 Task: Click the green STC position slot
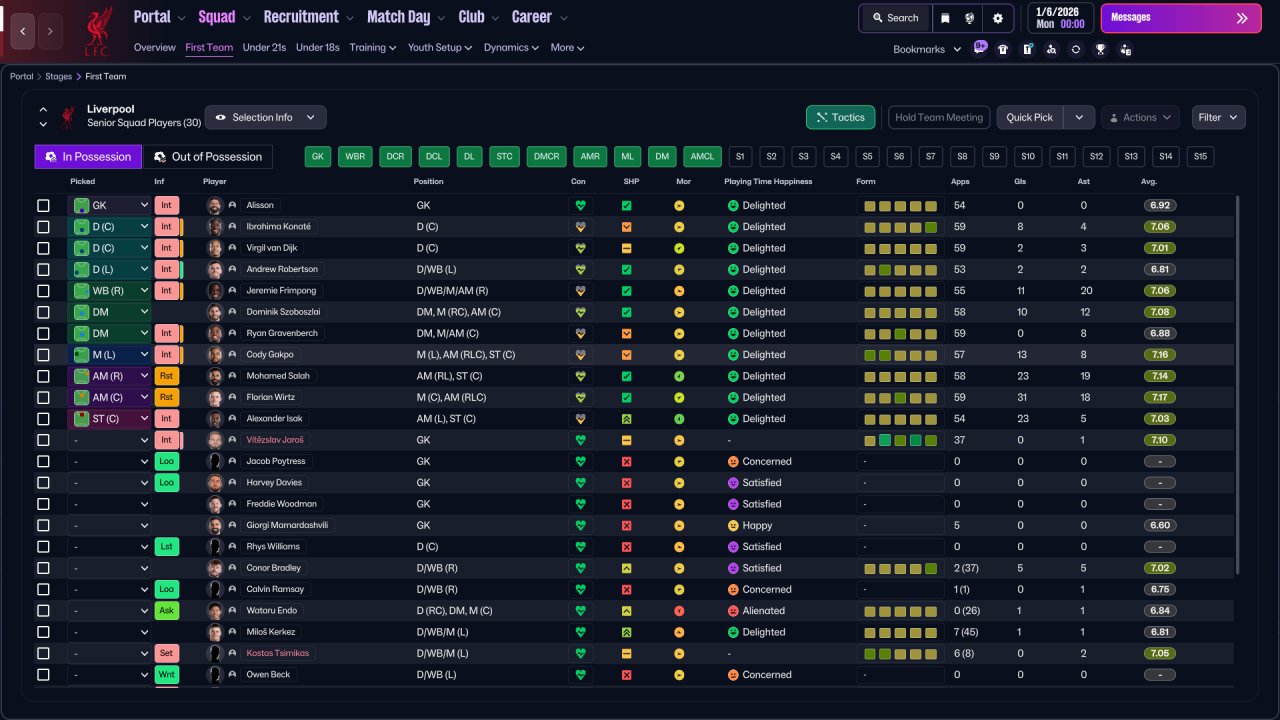(x=504, y=157)
